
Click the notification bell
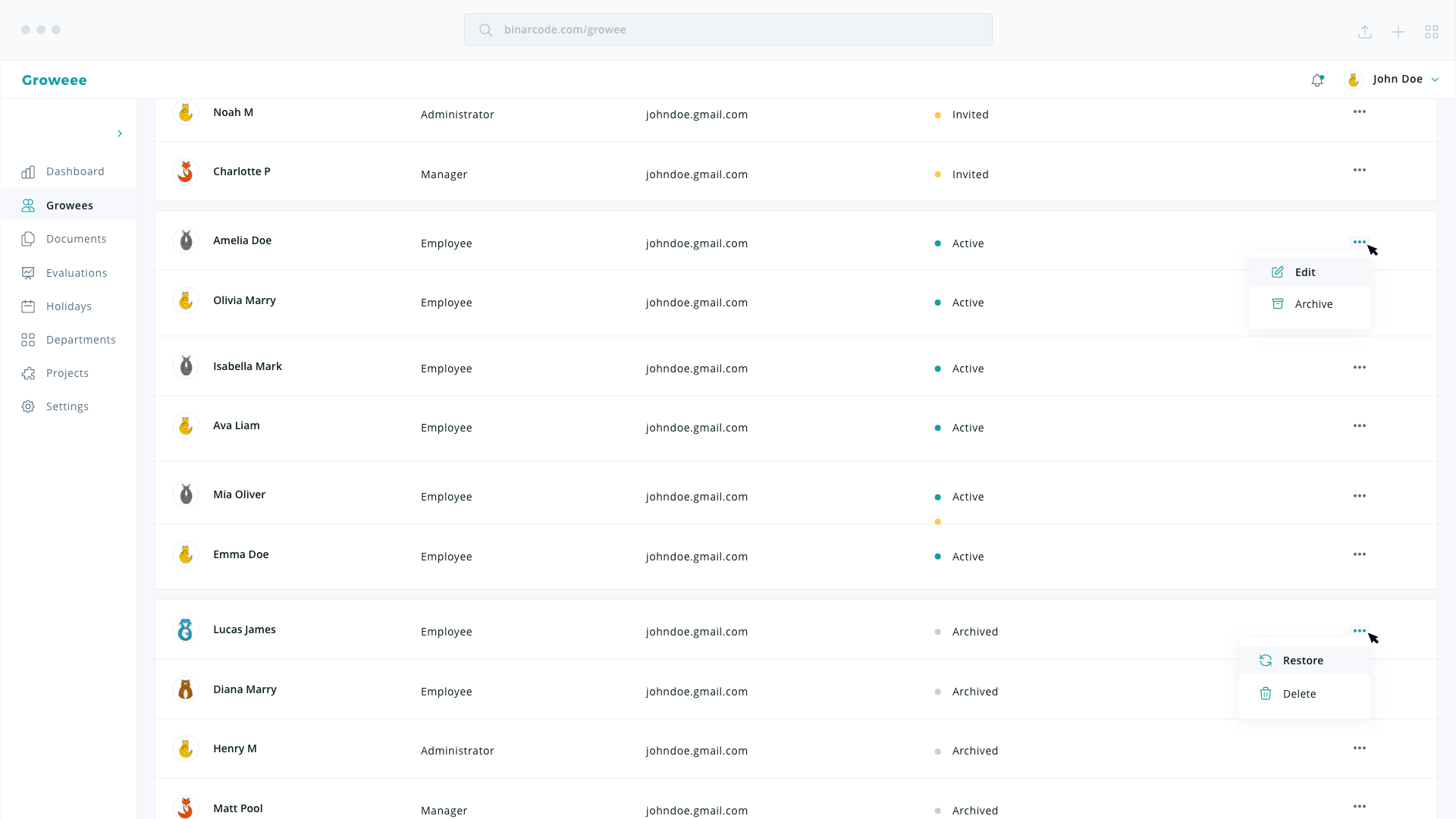(x=1318, y=80)
